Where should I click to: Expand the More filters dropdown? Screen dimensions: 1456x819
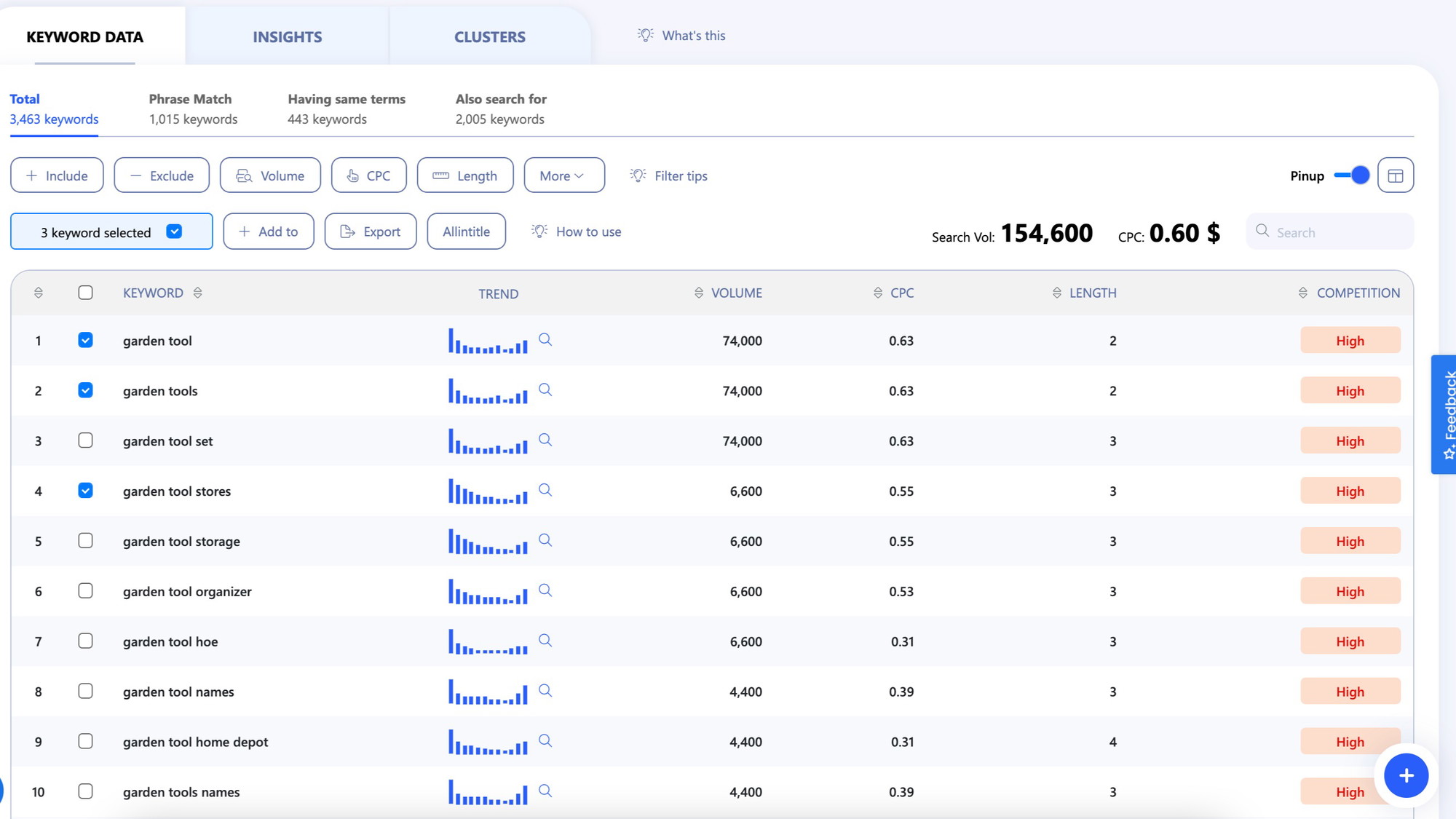click(x=564, y=175)
